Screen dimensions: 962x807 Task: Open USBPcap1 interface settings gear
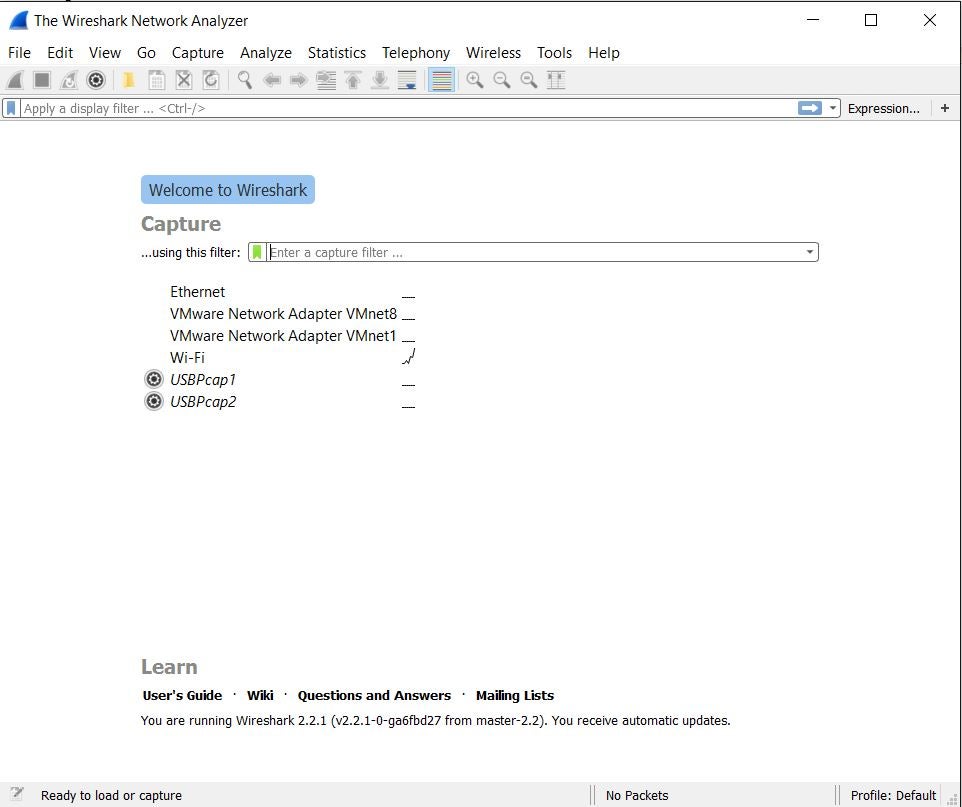(153, 379)
